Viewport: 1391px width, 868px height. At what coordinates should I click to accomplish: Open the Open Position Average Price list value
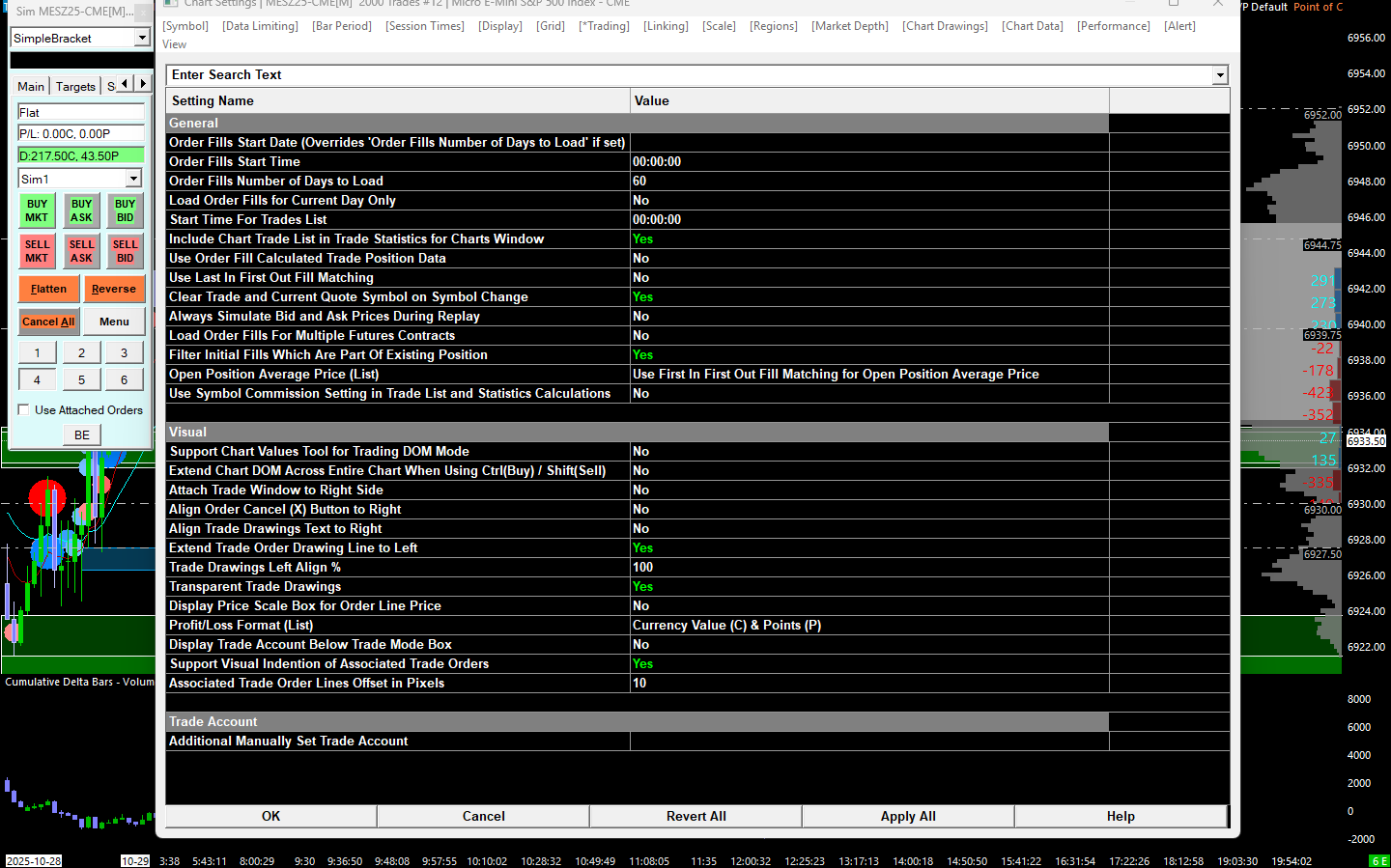click(869, 374)
